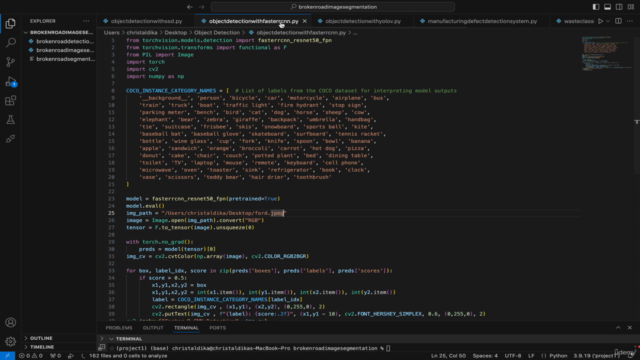Viewport: 640px width, 360px height.
Task: Open the Extensions view
Action: [11, 100]
